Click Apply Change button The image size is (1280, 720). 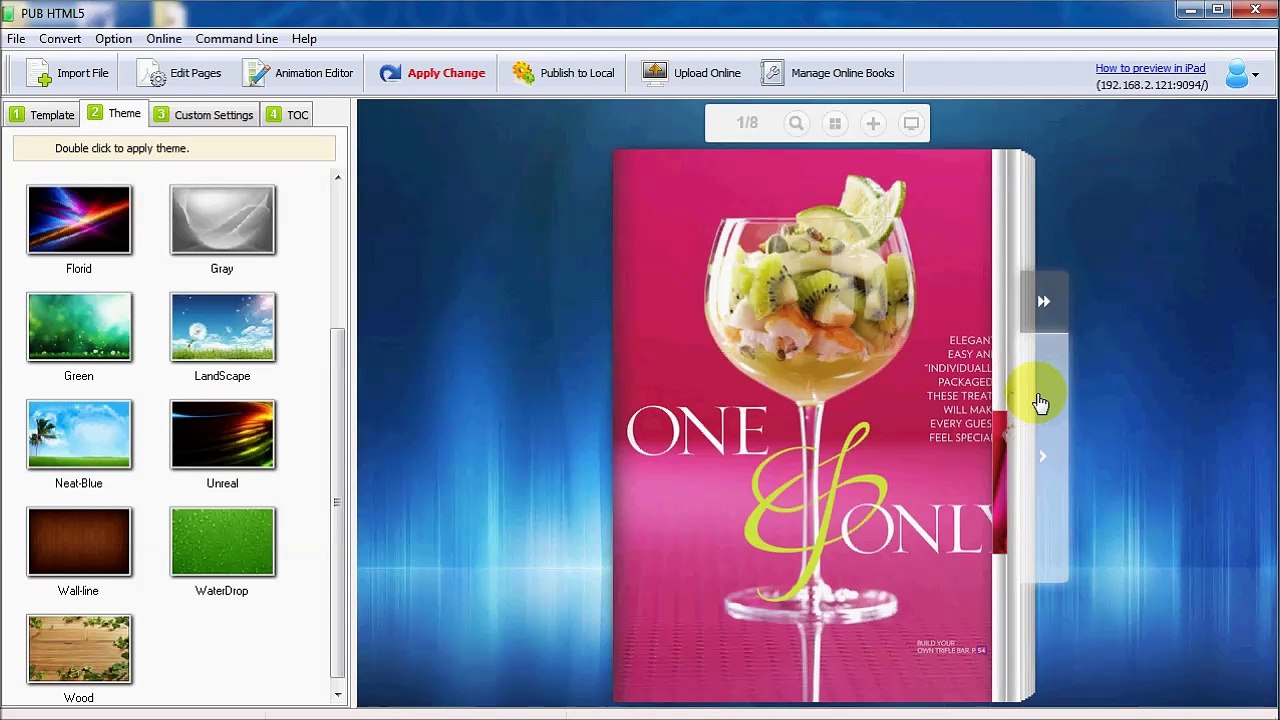pyautogui.click(x=432, y=73)
